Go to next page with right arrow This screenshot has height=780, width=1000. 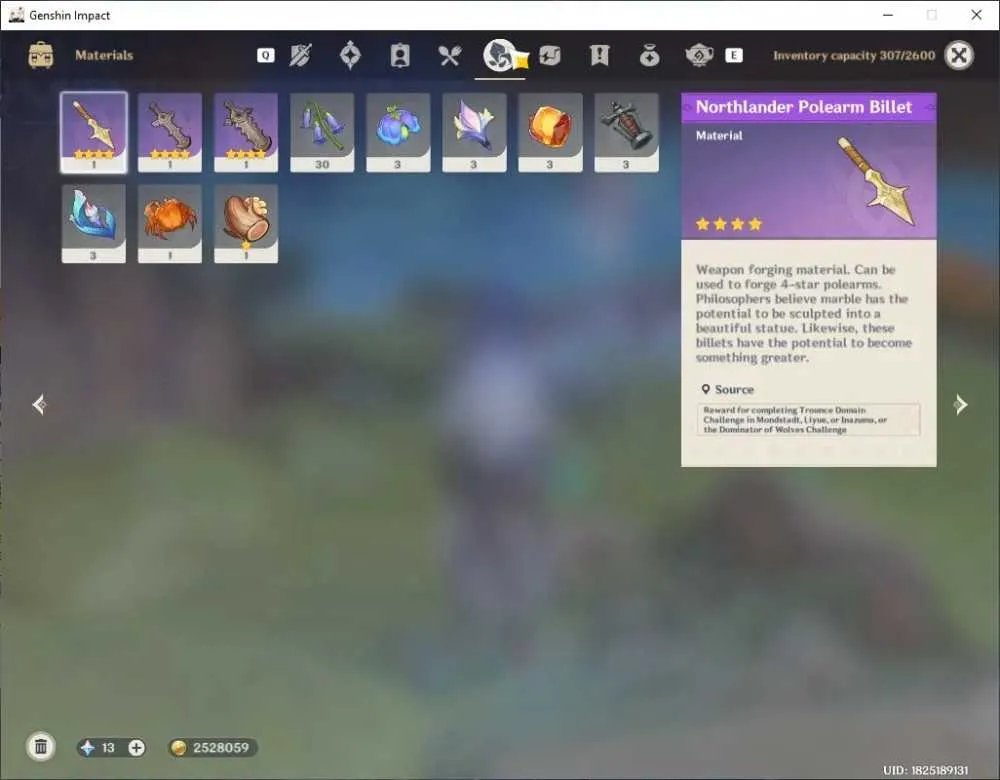(960, 404)
